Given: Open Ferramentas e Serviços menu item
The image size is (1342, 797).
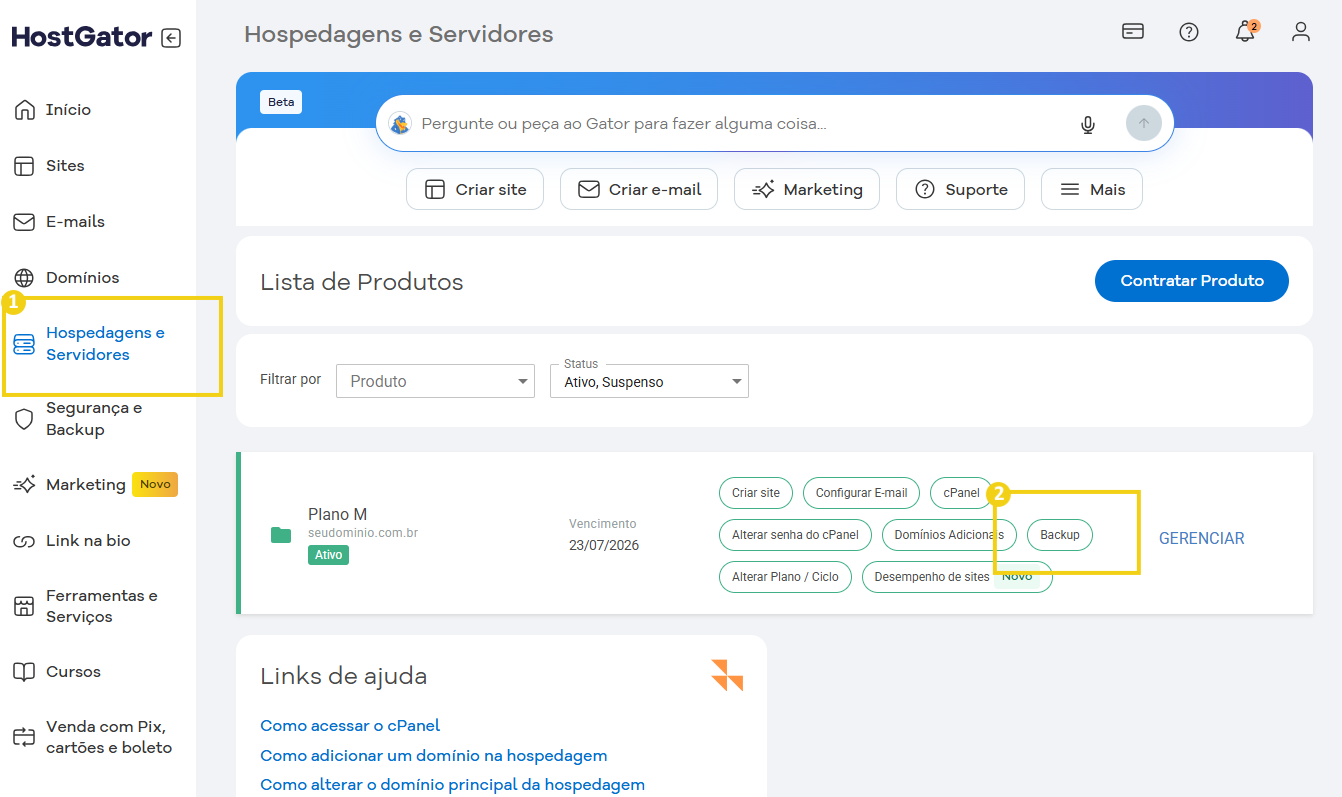Looking at the screenshot, I should tap(102, 606).
